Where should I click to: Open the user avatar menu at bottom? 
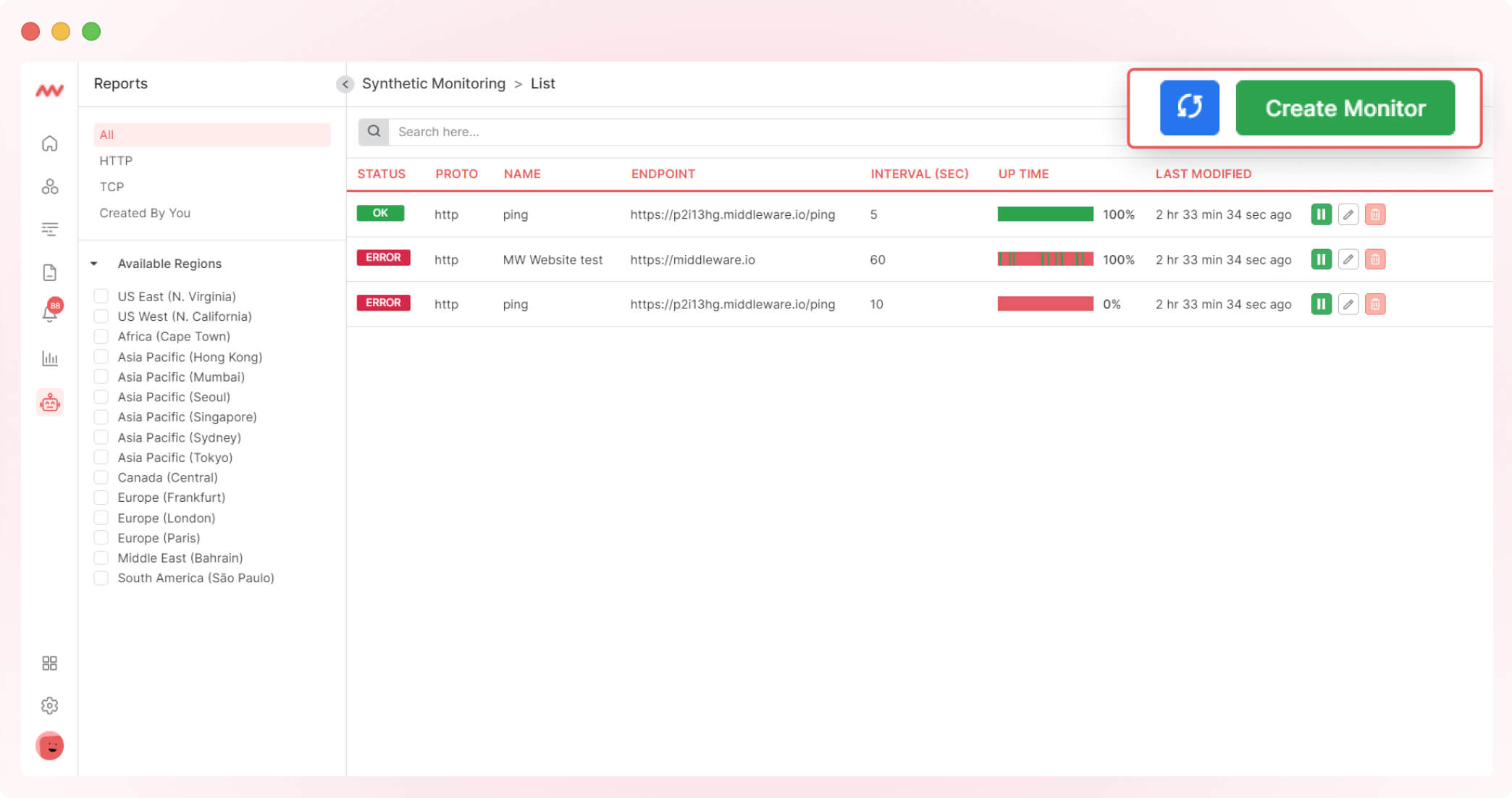pos(50,746)
